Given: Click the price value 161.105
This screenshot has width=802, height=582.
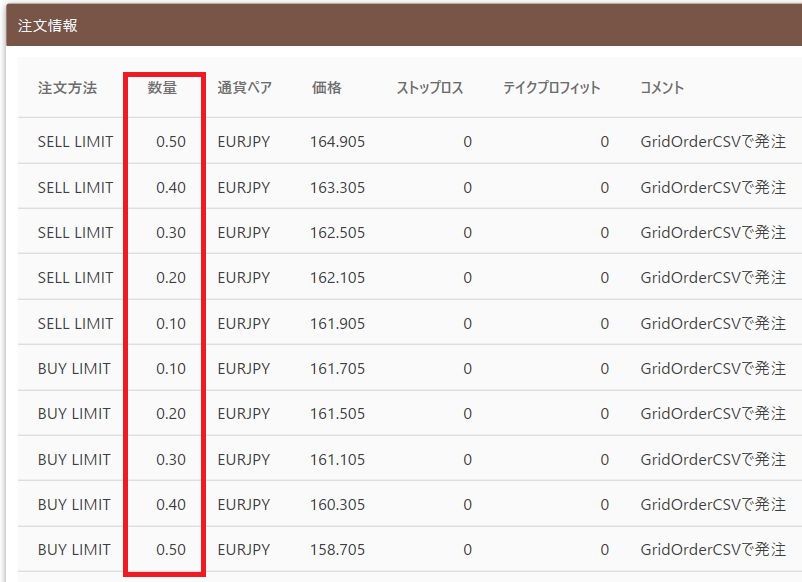Looking at the screenshot, I should coord(338,460).
